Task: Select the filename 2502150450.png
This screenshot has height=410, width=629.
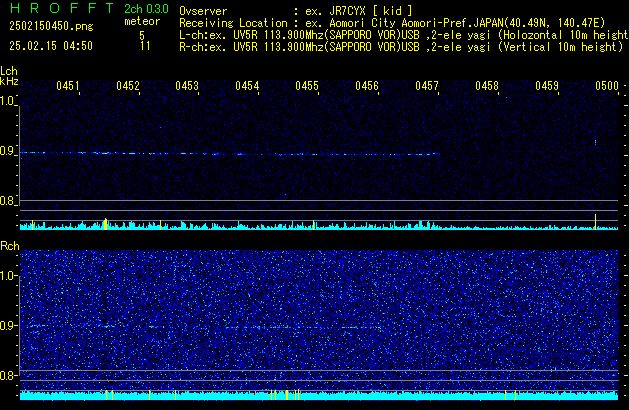Action: (51, 26)
